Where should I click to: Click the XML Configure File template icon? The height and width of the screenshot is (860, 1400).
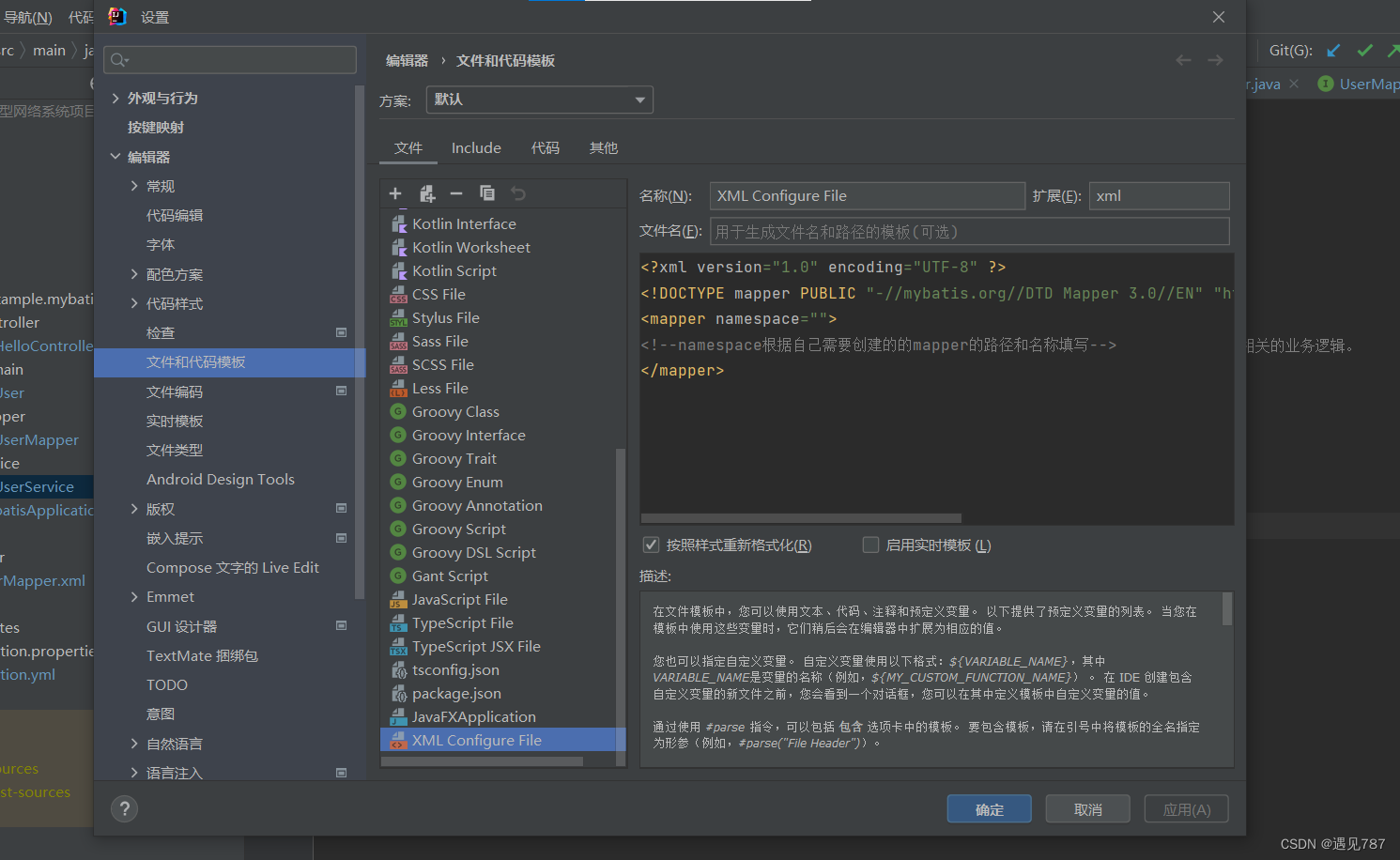click(398, 740)
